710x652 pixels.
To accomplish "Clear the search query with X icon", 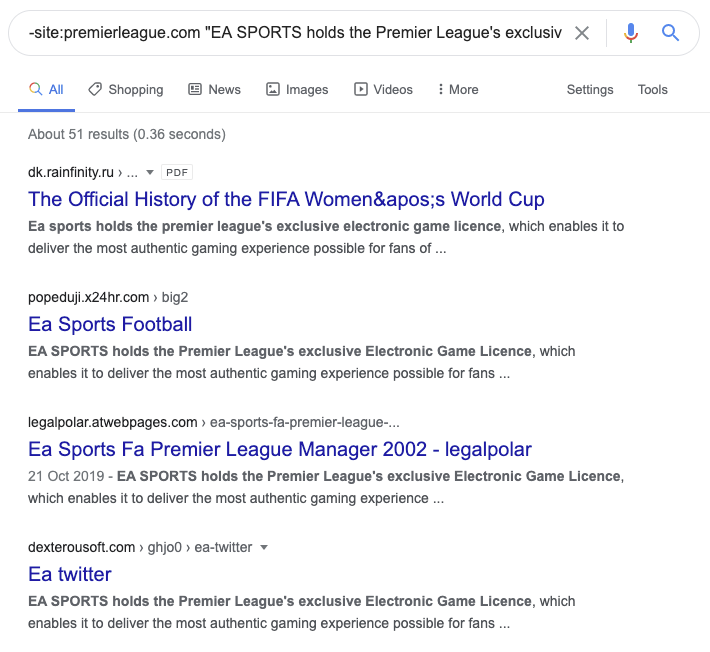I will [582, 33].
